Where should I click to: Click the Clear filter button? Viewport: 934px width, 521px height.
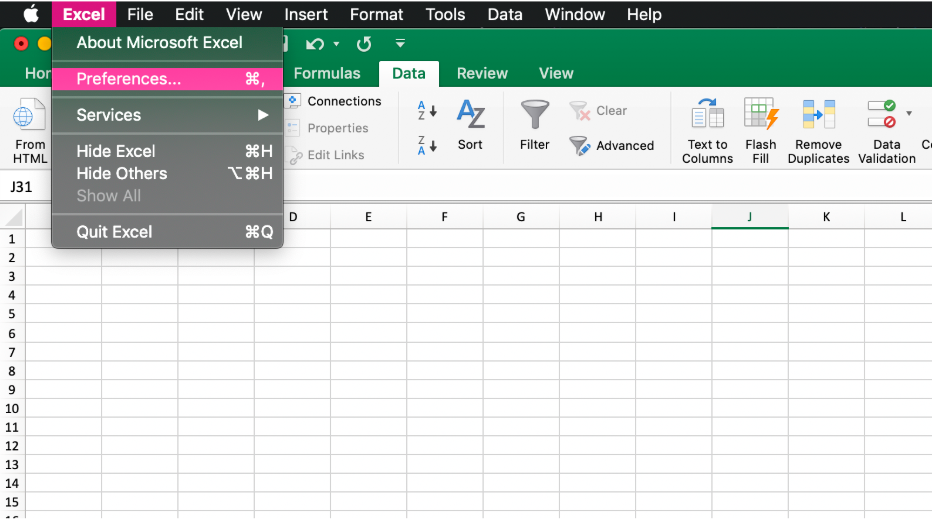pyautogui.click(x=598, y=111)
